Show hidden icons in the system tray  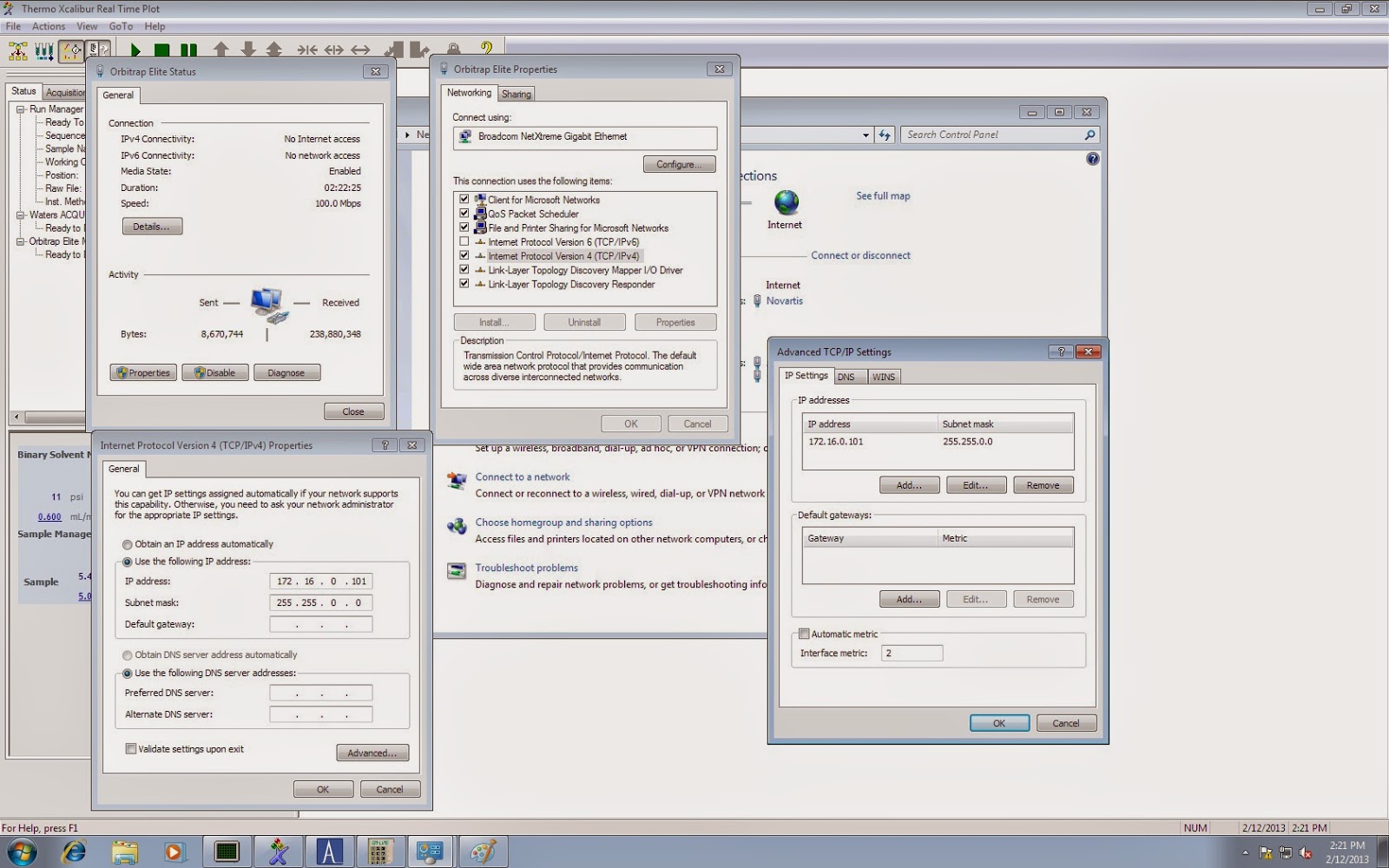click(1246, 853)
